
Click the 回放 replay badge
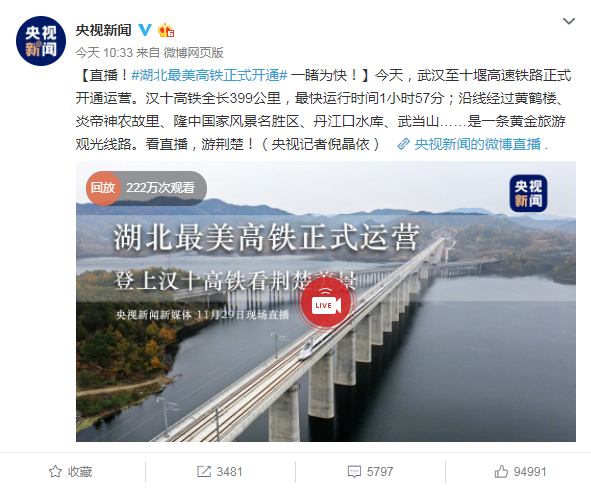pos(103,188)
